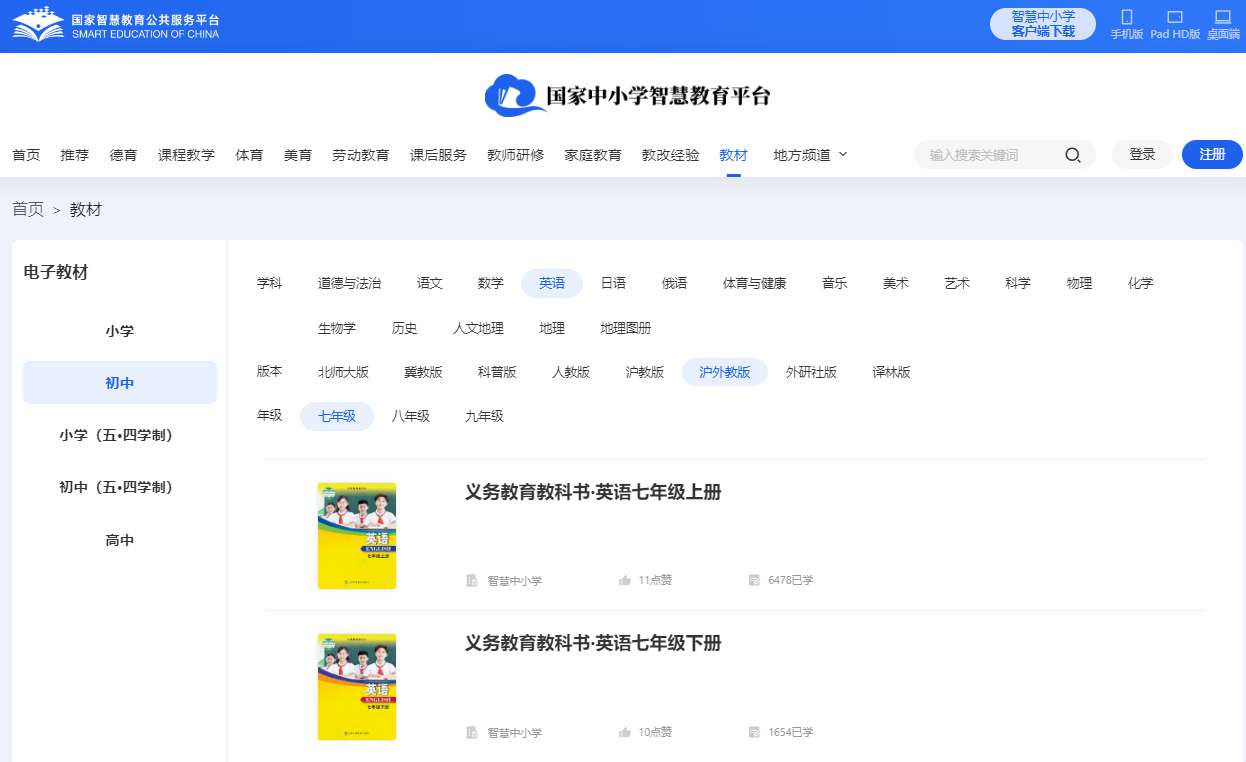Expand the 地方频道 dropdown

810,155
